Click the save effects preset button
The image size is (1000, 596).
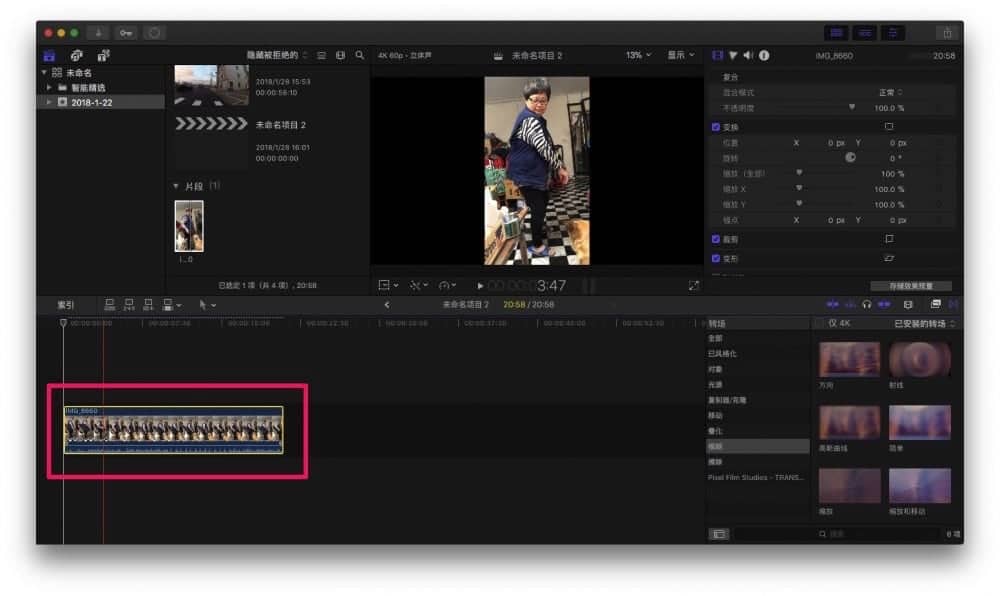point(911,286)
